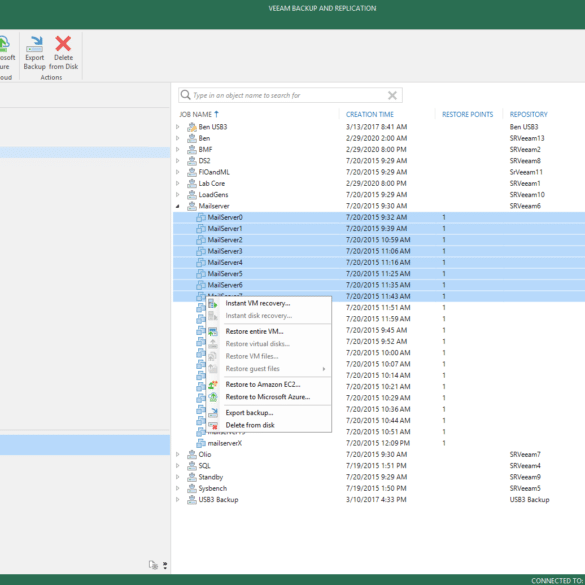This screenshot has width=585, height=585.
Task: Click the Instant VM recovery menu icon
Action: 213,303
